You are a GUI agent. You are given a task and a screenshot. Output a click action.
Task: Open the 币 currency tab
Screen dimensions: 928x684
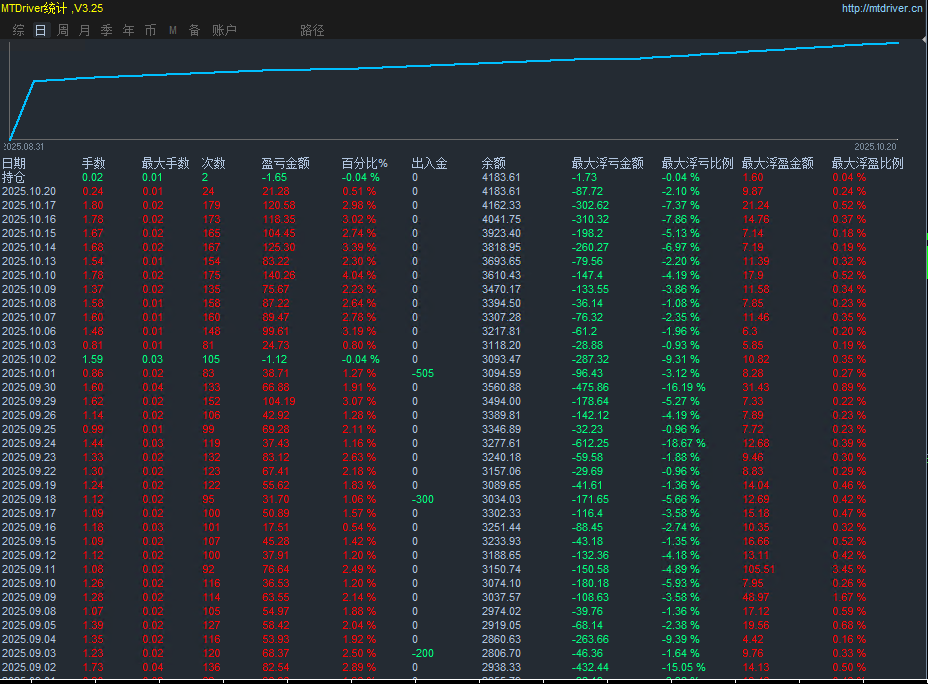tap(150, 30)
